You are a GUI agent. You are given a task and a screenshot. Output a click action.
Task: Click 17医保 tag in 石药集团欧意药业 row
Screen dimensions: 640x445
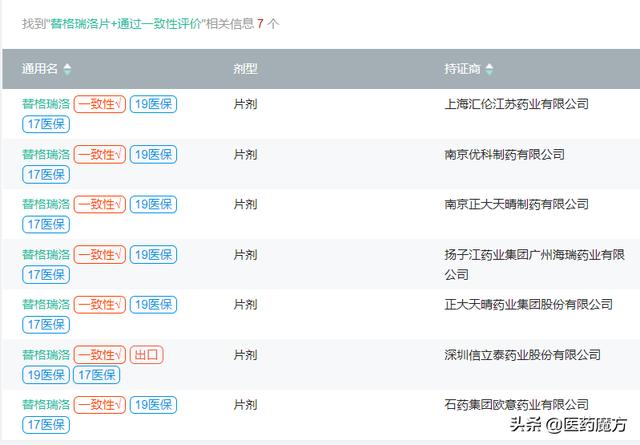point(46,425)
